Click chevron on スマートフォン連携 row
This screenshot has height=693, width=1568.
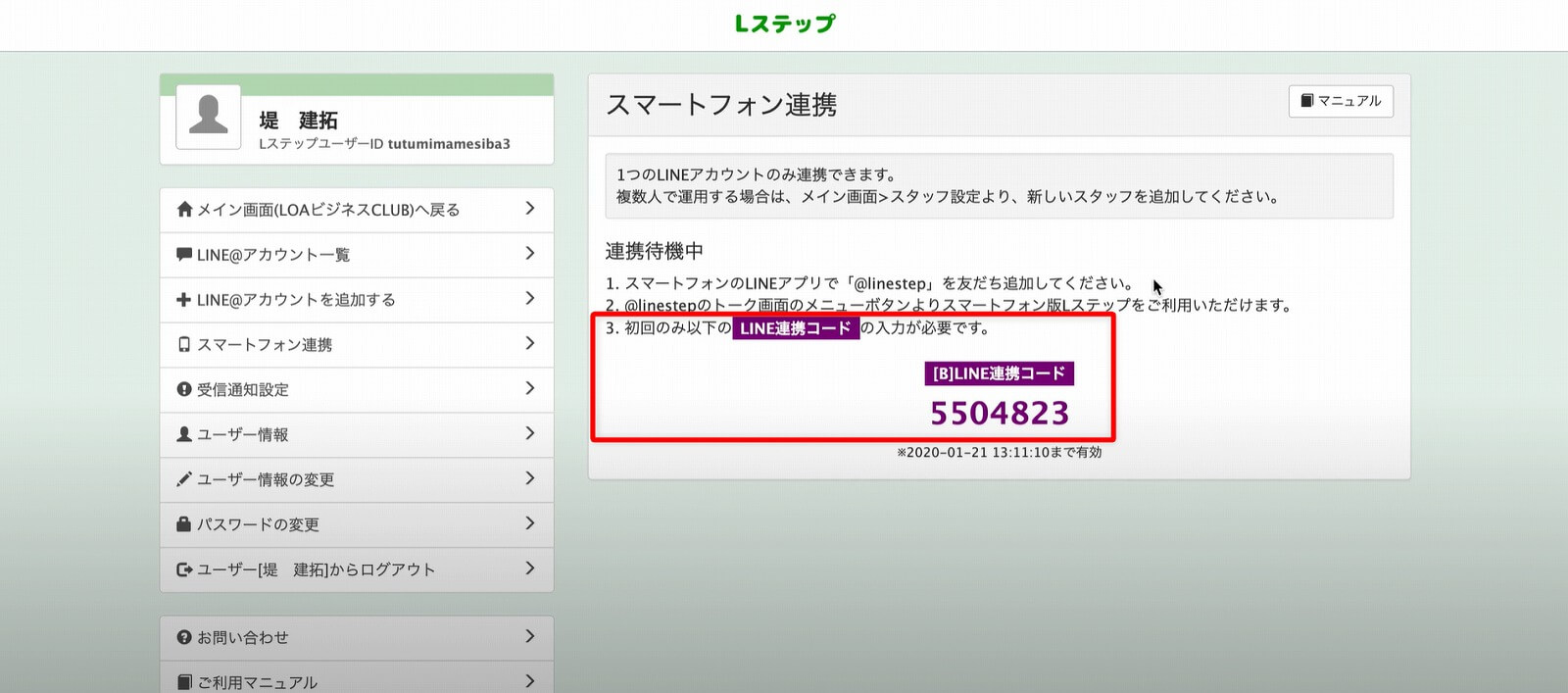pyautogui.click(x=529, y=343)
